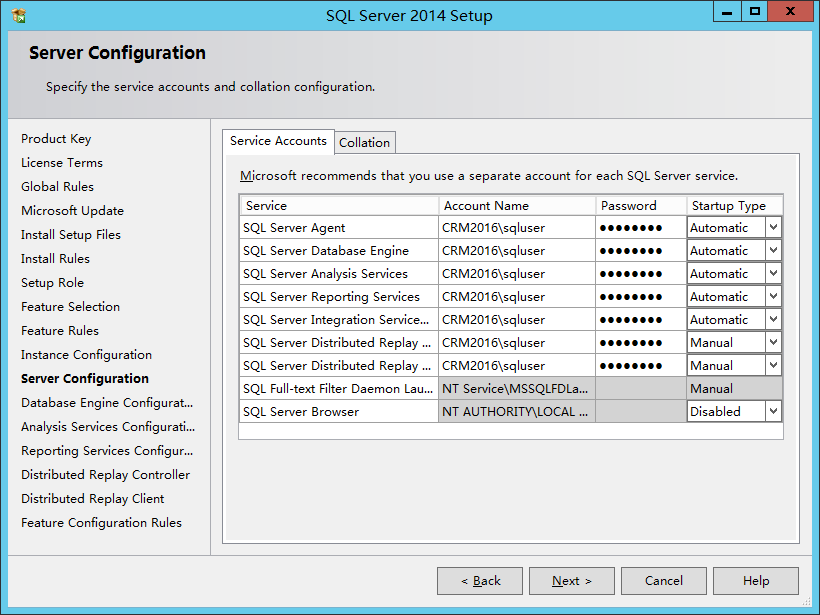Click password field for SQL Server Database Engine

click(x=641, y=250)
